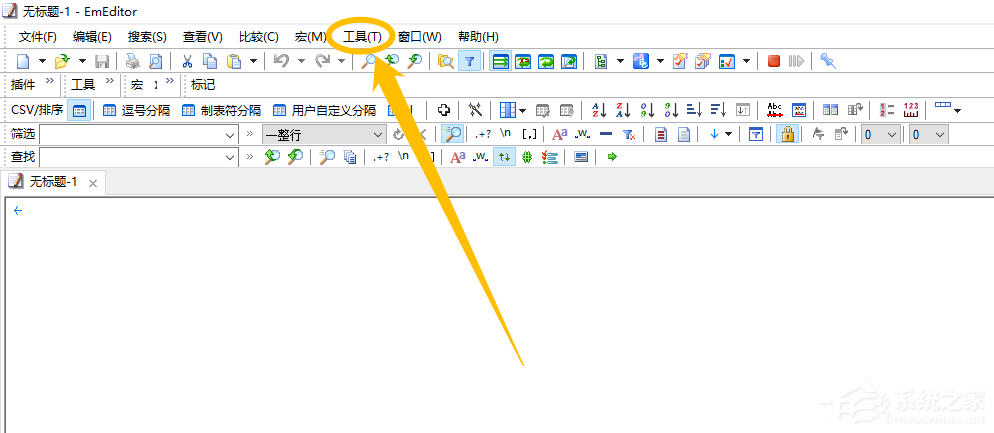The image size is (994, 433).
Task: Open the 查找 find text dropdown
Action: (231, 158)
